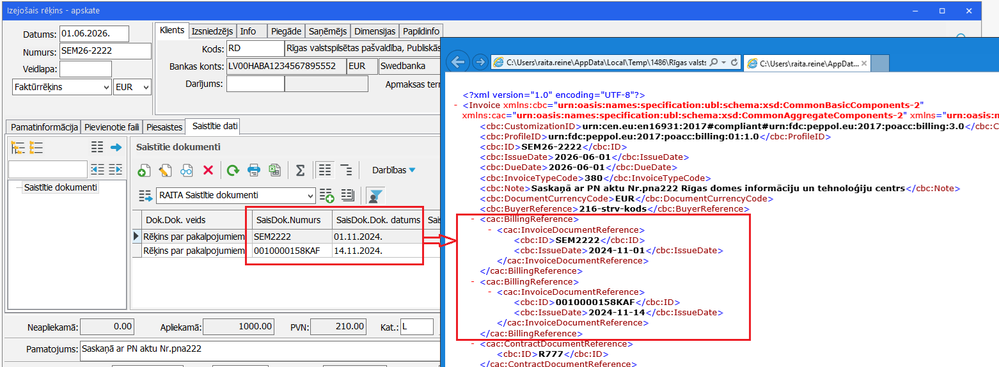Viewport: 999px width, 367px height.
Task: Click the Kods field containing RD
Action: [254, 48]
